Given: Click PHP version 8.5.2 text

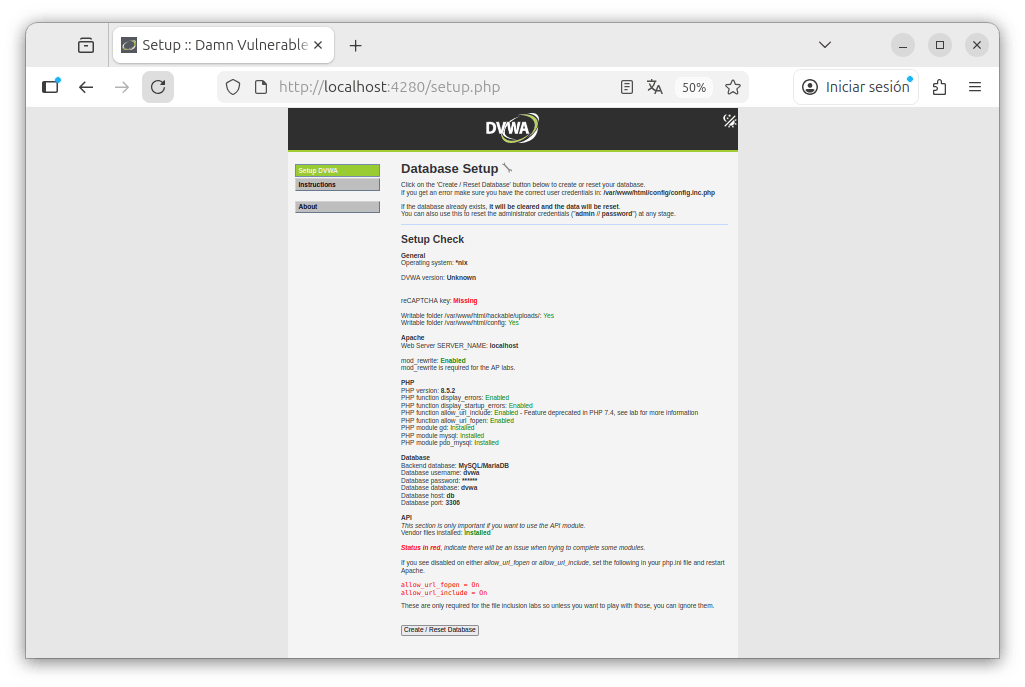Looking at the screenshot, I should pyautogui.click(x=428, y=390).
